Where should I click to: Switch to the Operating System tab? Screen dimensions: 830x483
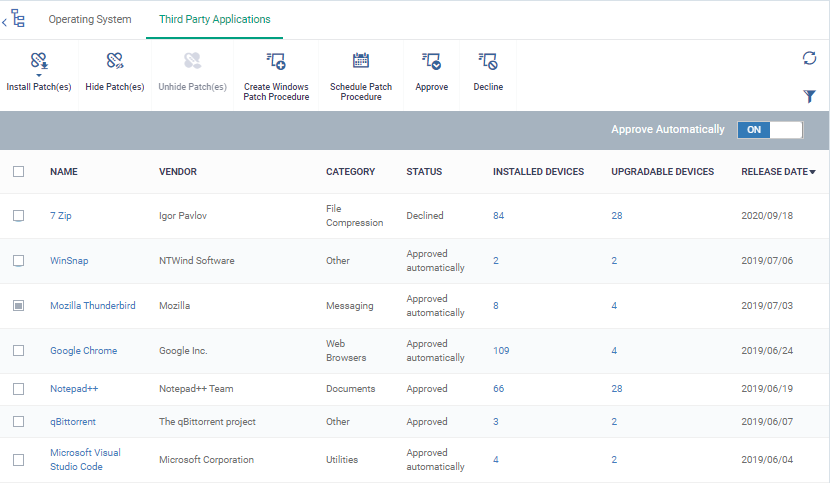tap(90, 19)
